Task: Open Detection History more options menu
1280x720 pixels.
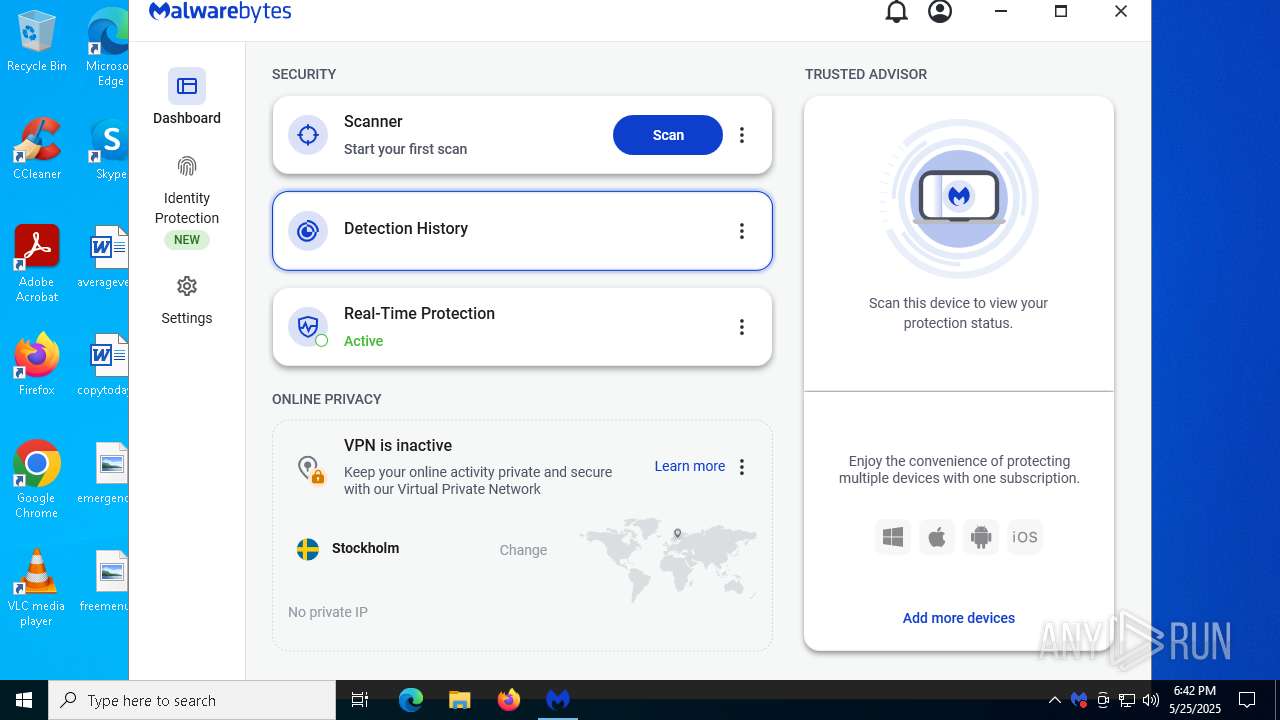Action: (x=742, y=231)
